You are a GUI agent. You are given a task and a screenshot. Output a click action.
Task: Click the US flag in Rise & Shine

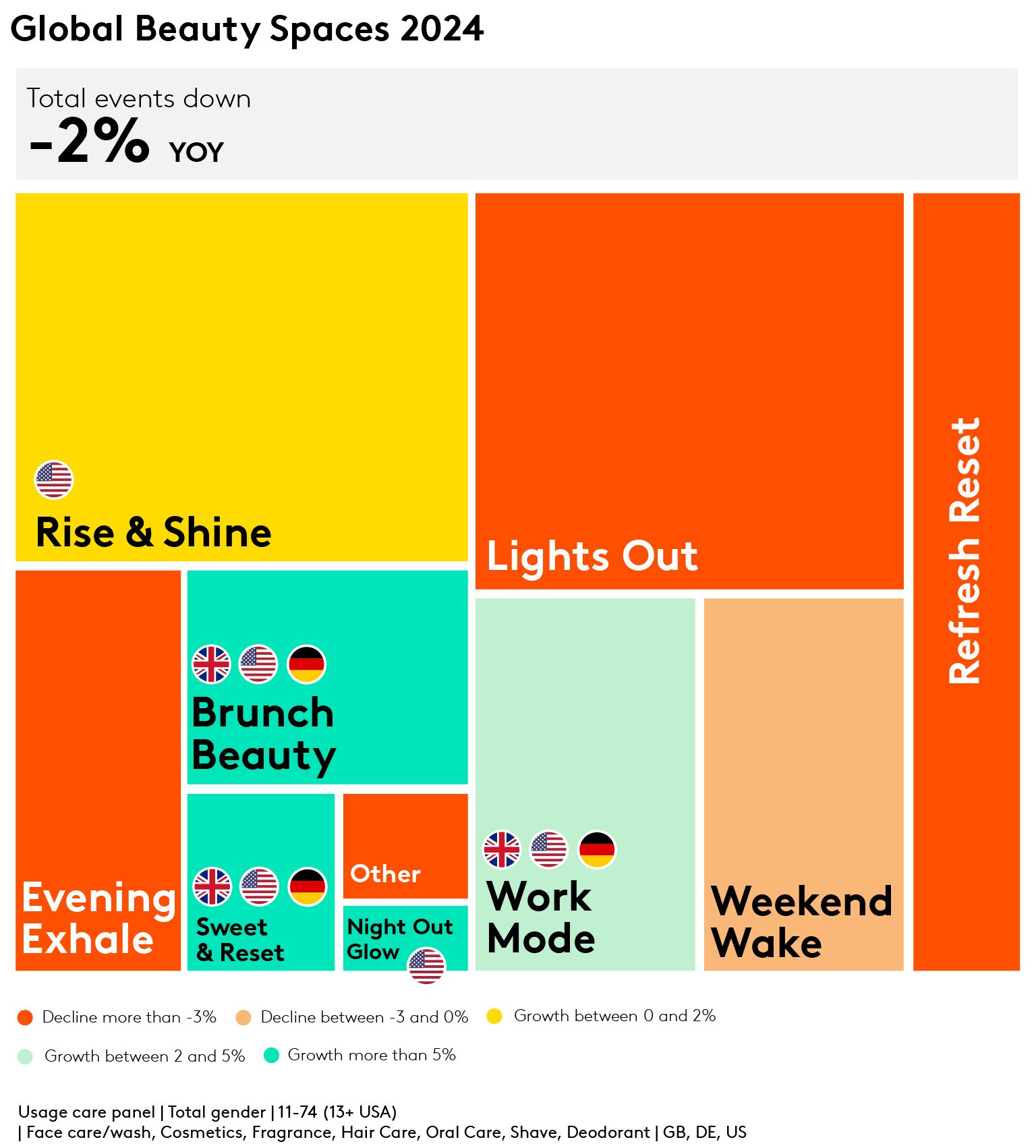[x=54, y=480]
